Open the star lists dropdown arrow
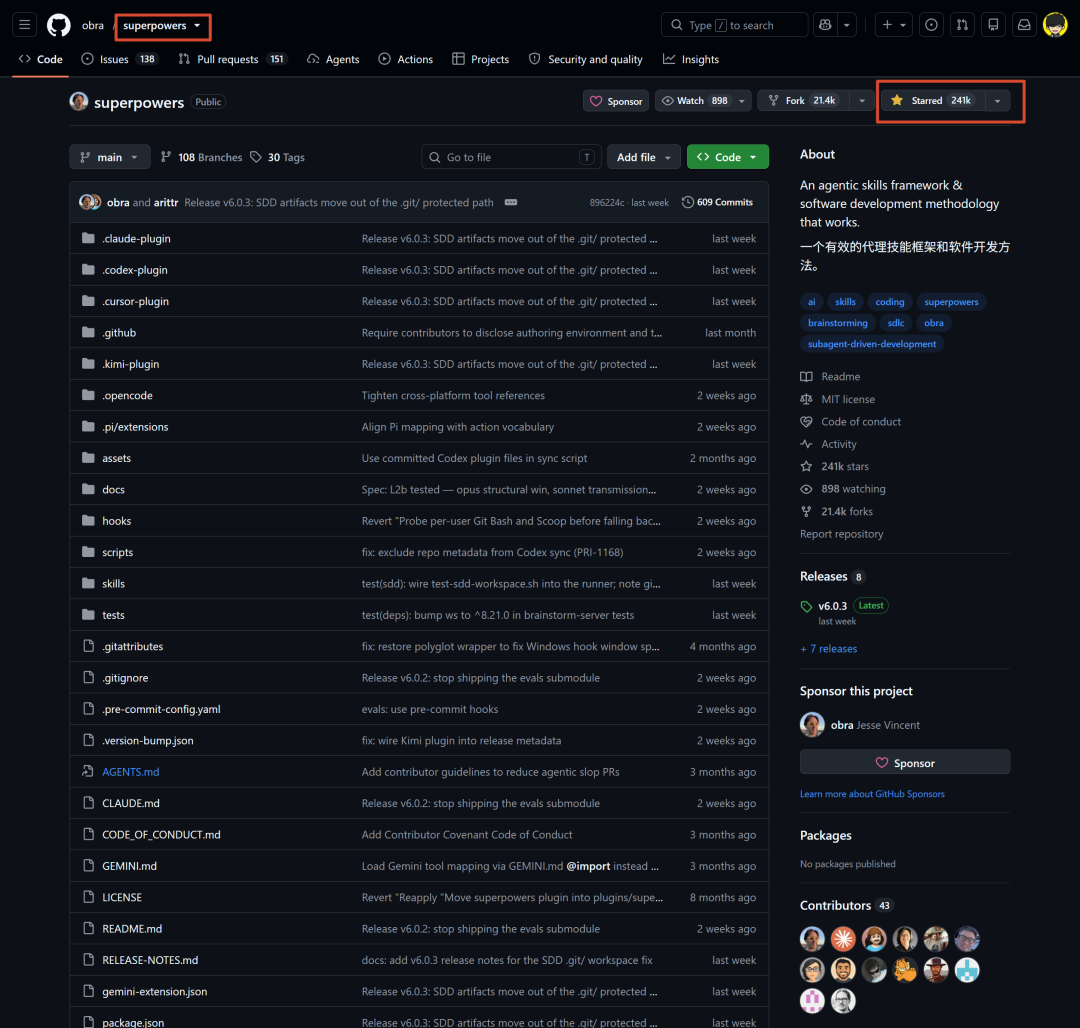1080x1028 pixels. tap(997, 101)
